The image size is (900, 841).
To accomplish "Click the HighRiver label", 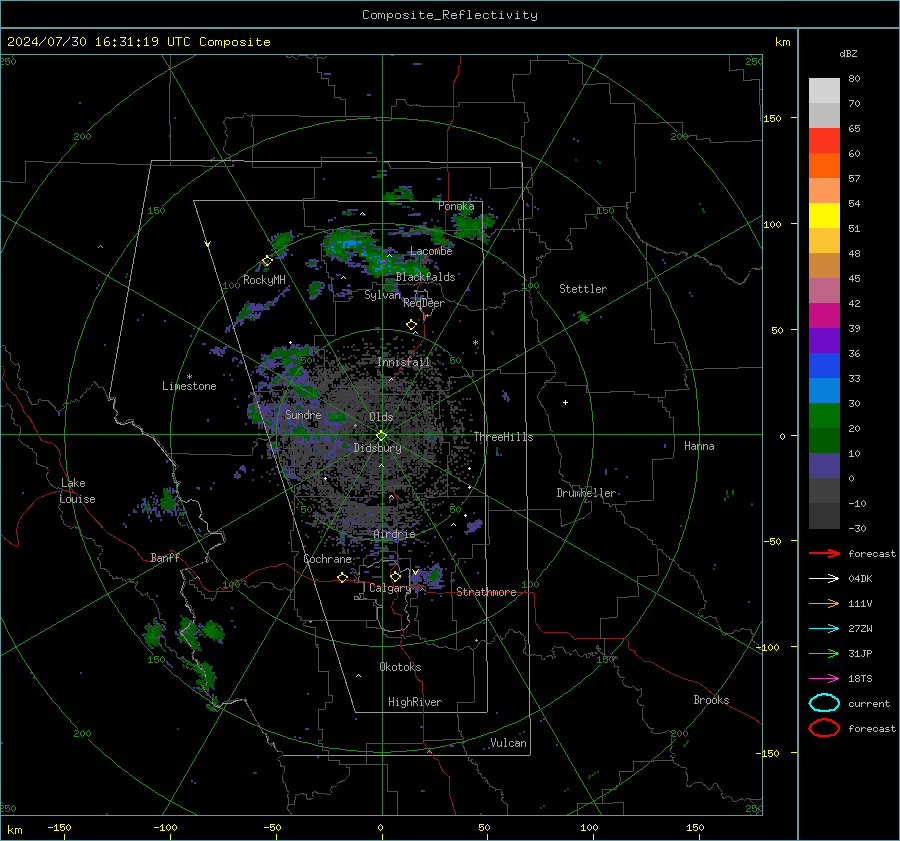I will (415, 702).
